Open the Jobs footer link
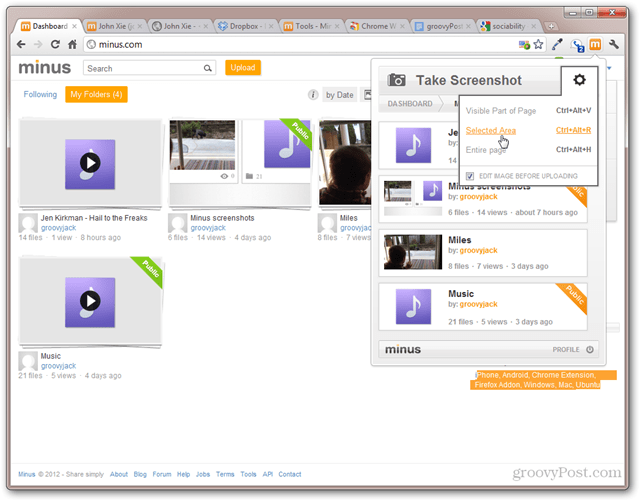 [x=203, y=474]
